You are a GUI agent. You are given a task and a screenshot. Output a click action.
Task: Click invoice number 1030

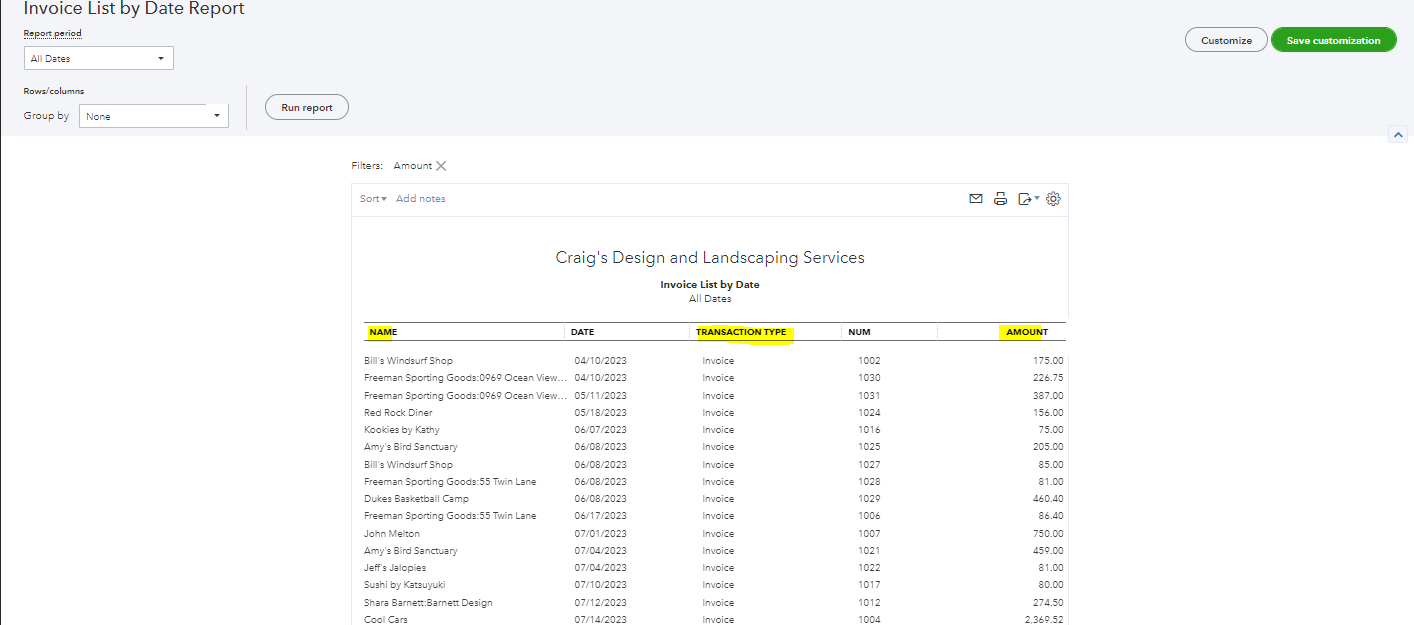[869, 378]
